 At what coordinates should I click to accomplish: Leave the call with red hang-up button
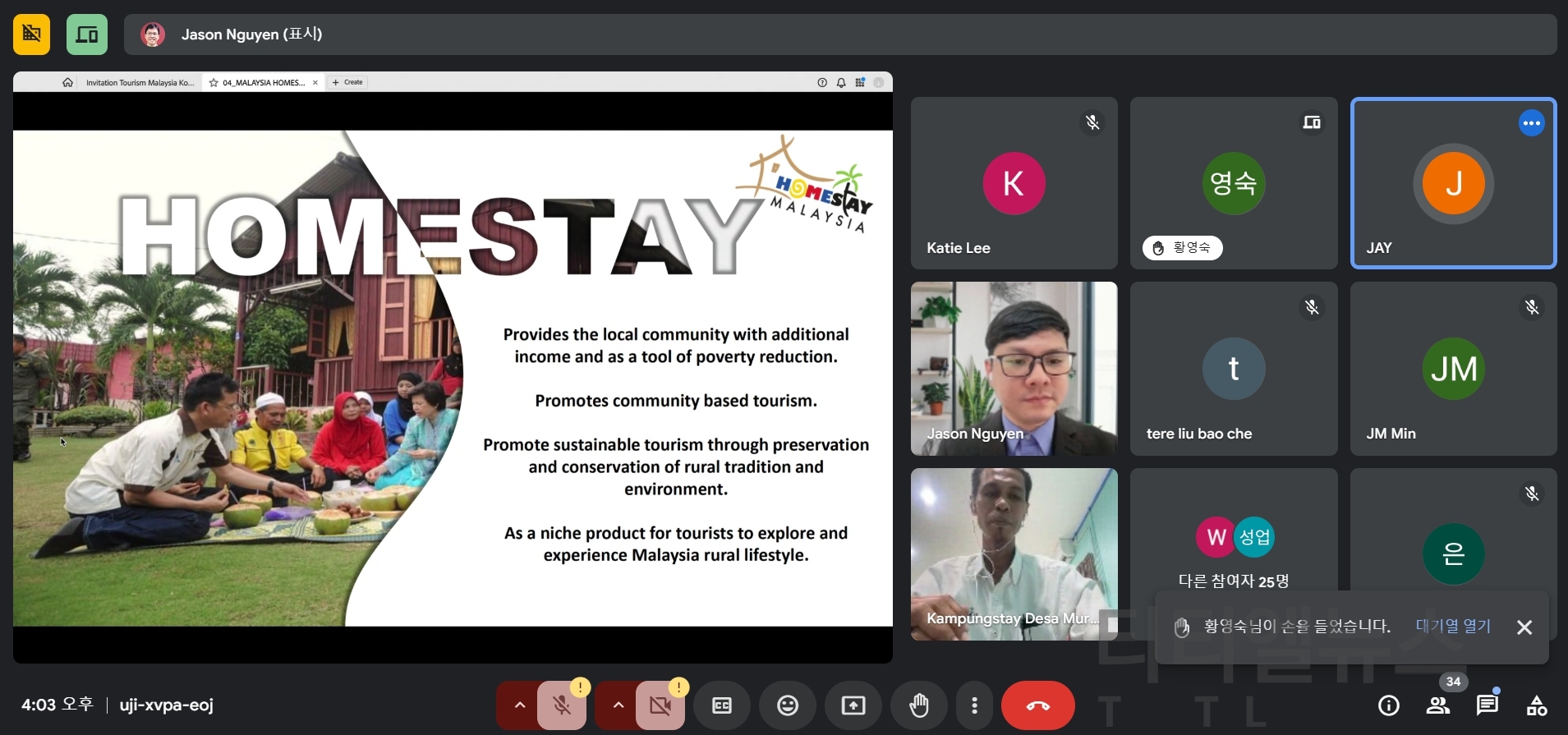(1038, 705)
